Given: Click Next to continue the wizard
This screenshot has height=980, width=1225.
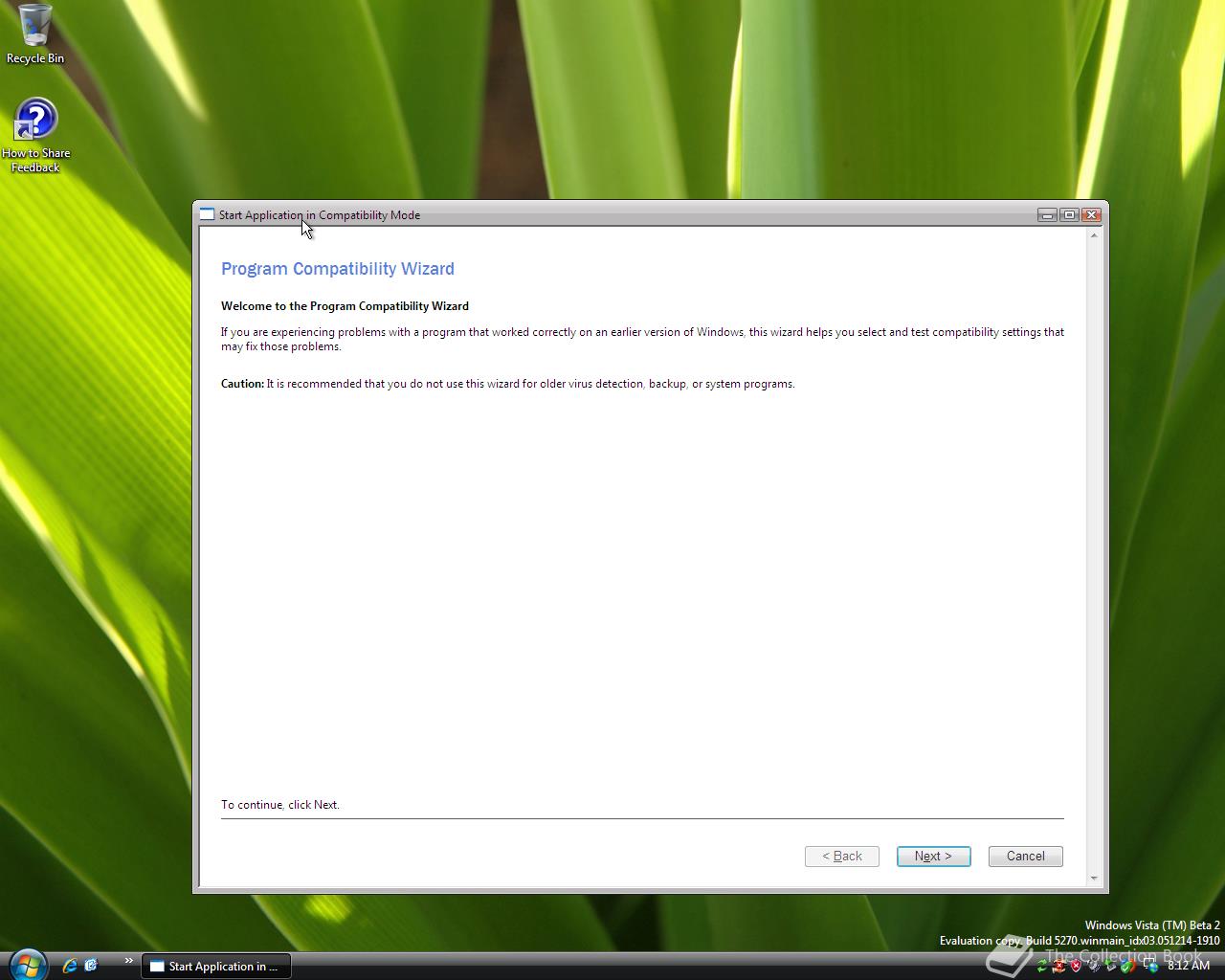Looking at the screenshot, I should [933, 857].
